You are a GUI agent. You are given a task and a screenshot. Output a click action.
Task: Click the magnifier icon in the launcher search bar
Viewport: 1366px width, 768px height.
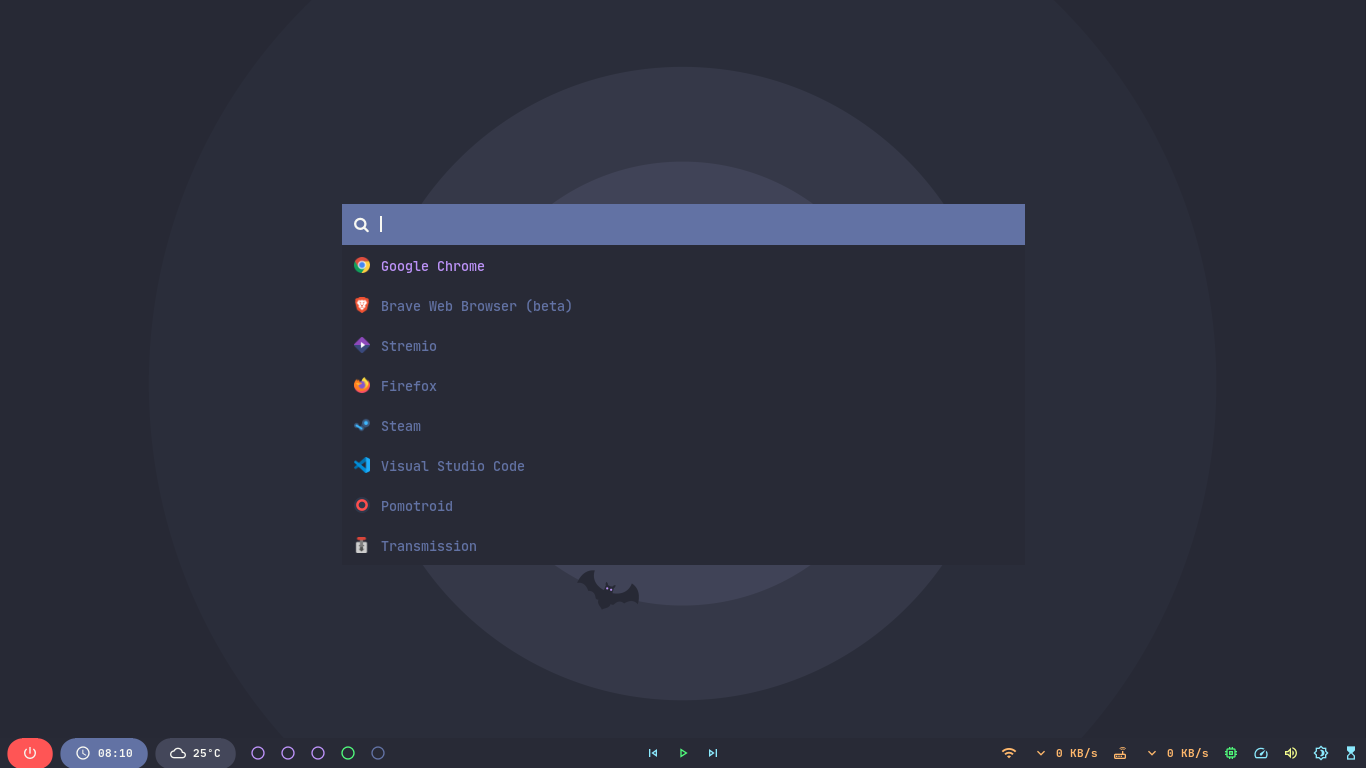pyautogui.click(x=361, y=225)
